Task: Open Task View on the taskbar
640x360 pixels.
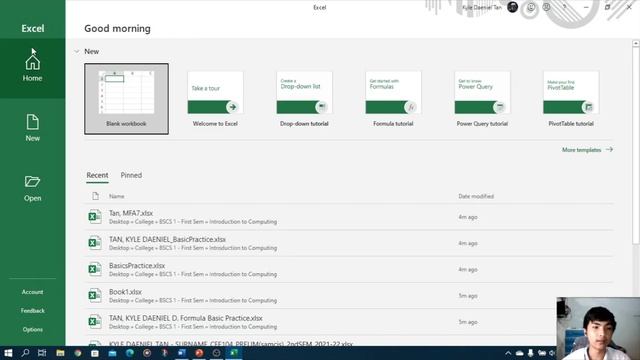Action: pos(42,353)
